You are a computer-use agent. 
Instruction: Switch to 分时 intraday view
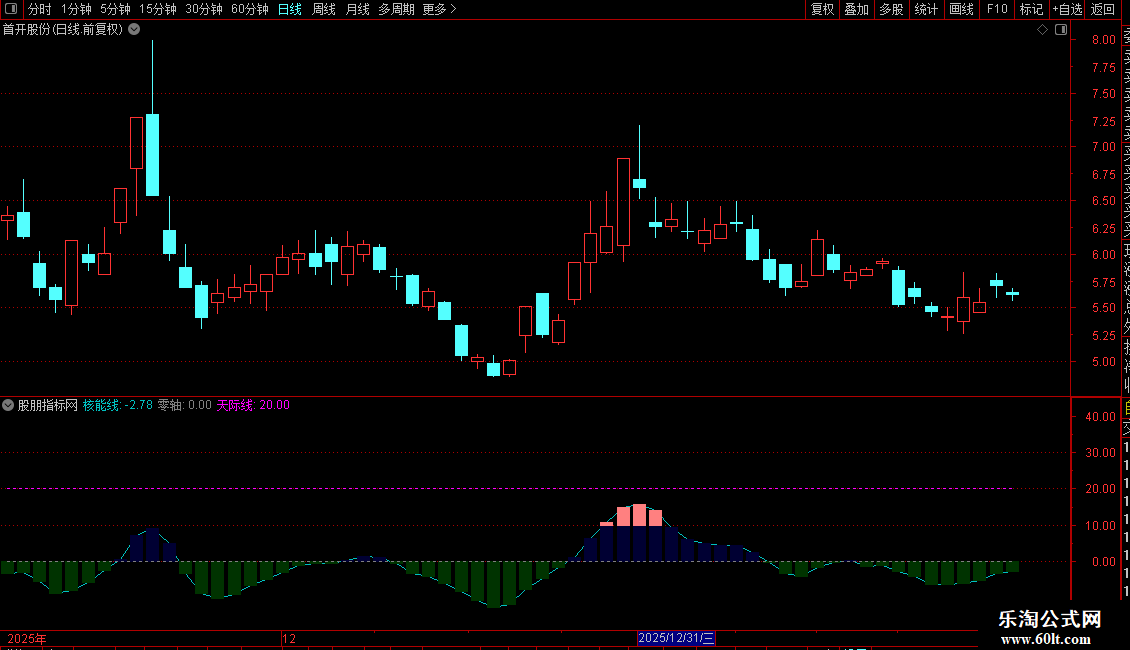tap(40, 9)
